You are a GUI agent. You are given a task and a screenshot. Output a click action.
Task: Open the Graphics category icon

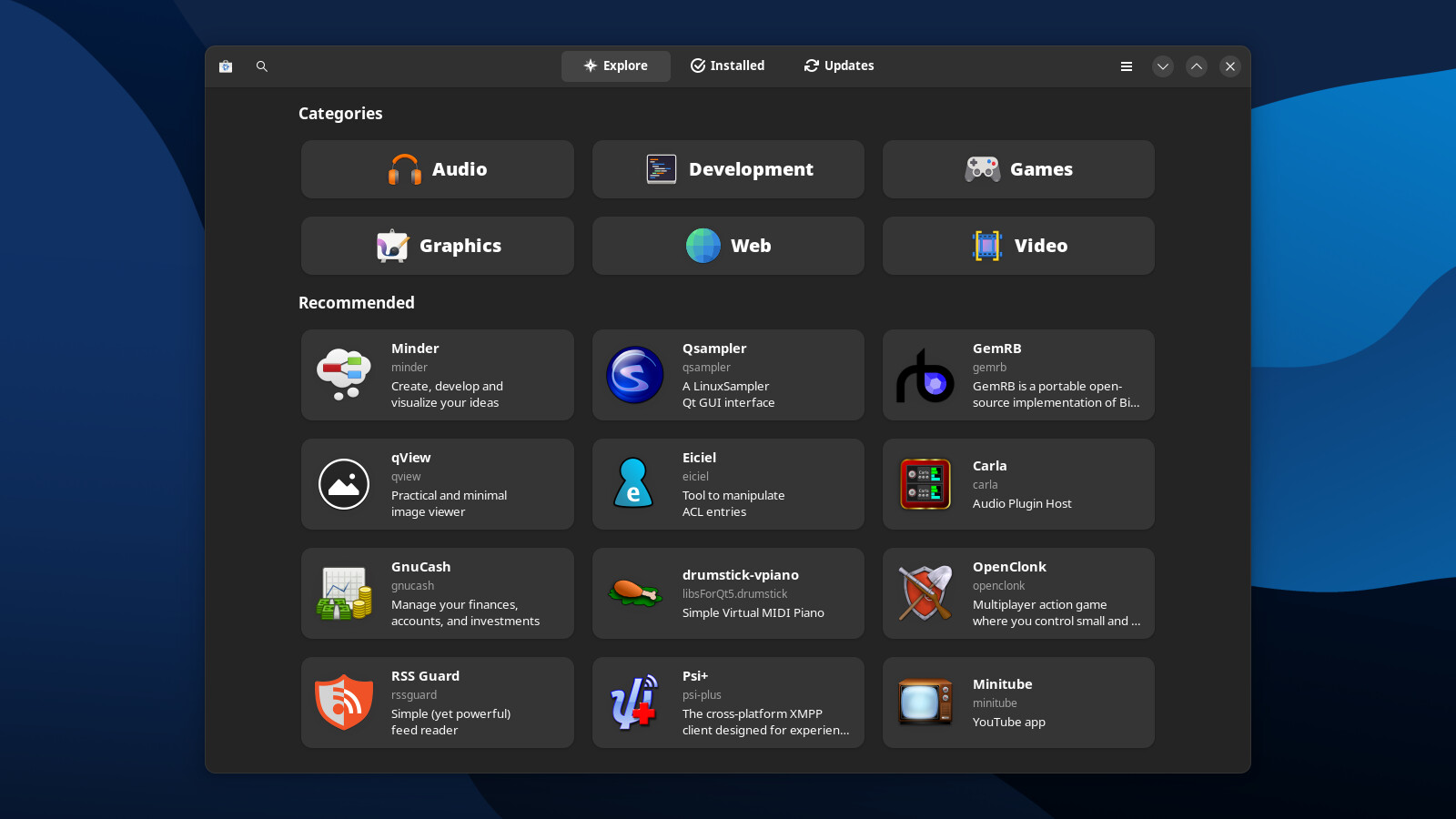coord(392,246)
